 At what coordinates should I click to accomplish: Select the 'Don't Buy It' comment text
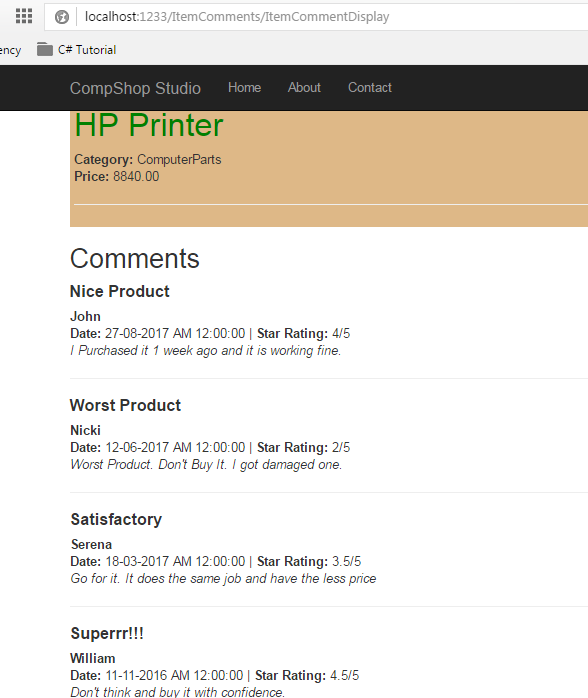click(x=206, y=465)
